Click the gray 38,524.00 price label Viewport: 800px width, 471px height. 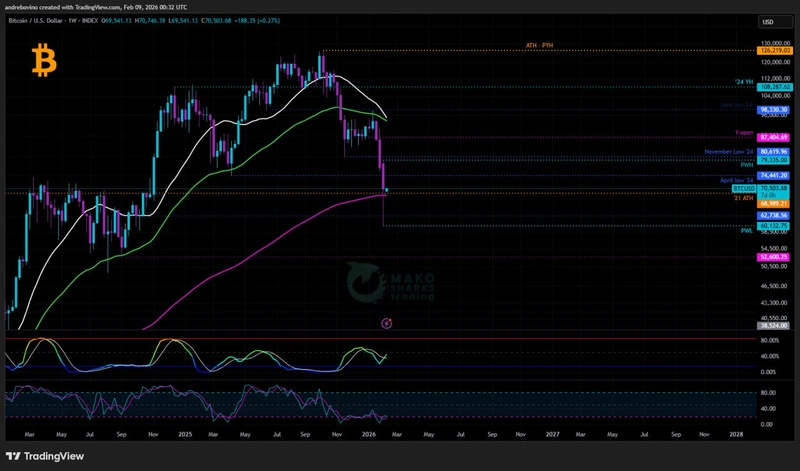(x=774, y=326)
